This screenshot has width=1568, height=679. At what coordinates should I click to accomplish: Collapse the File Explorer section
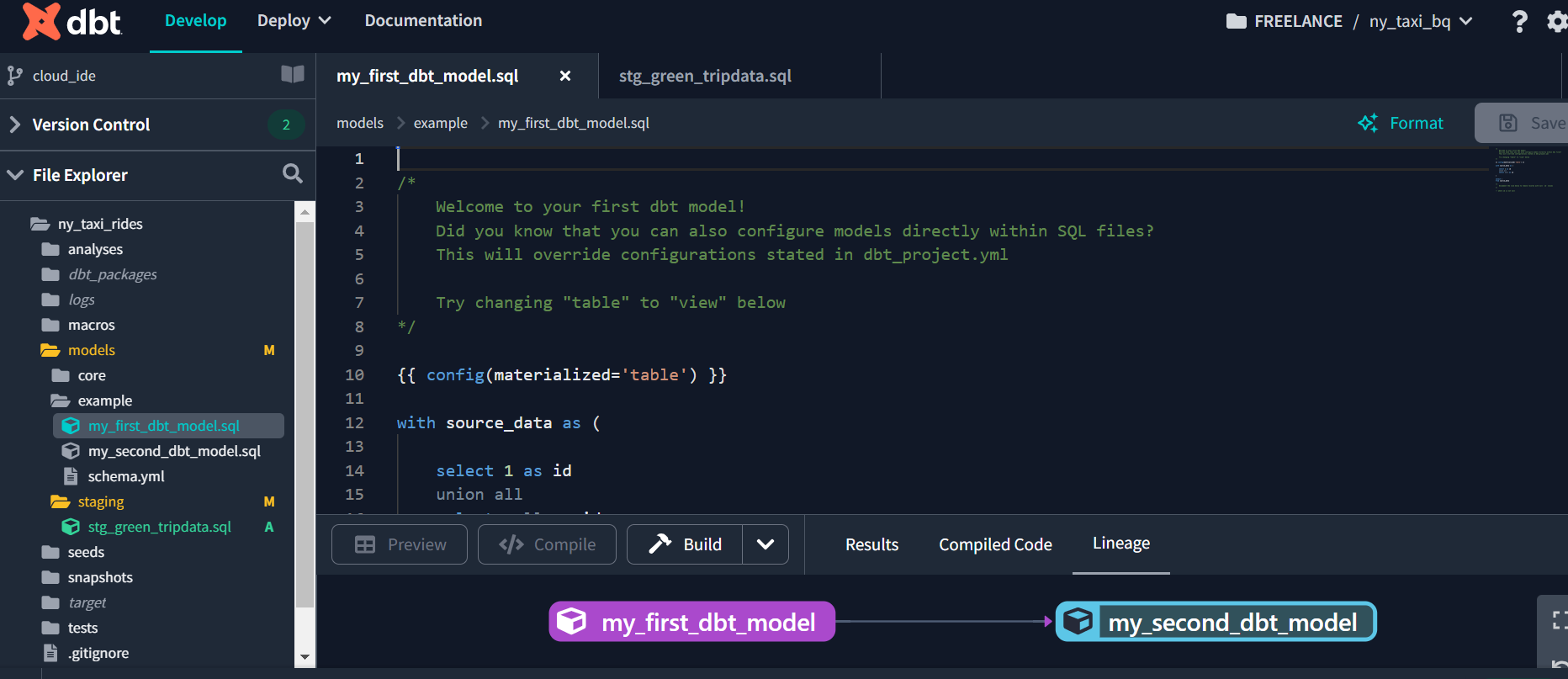(x=14, y=175)
